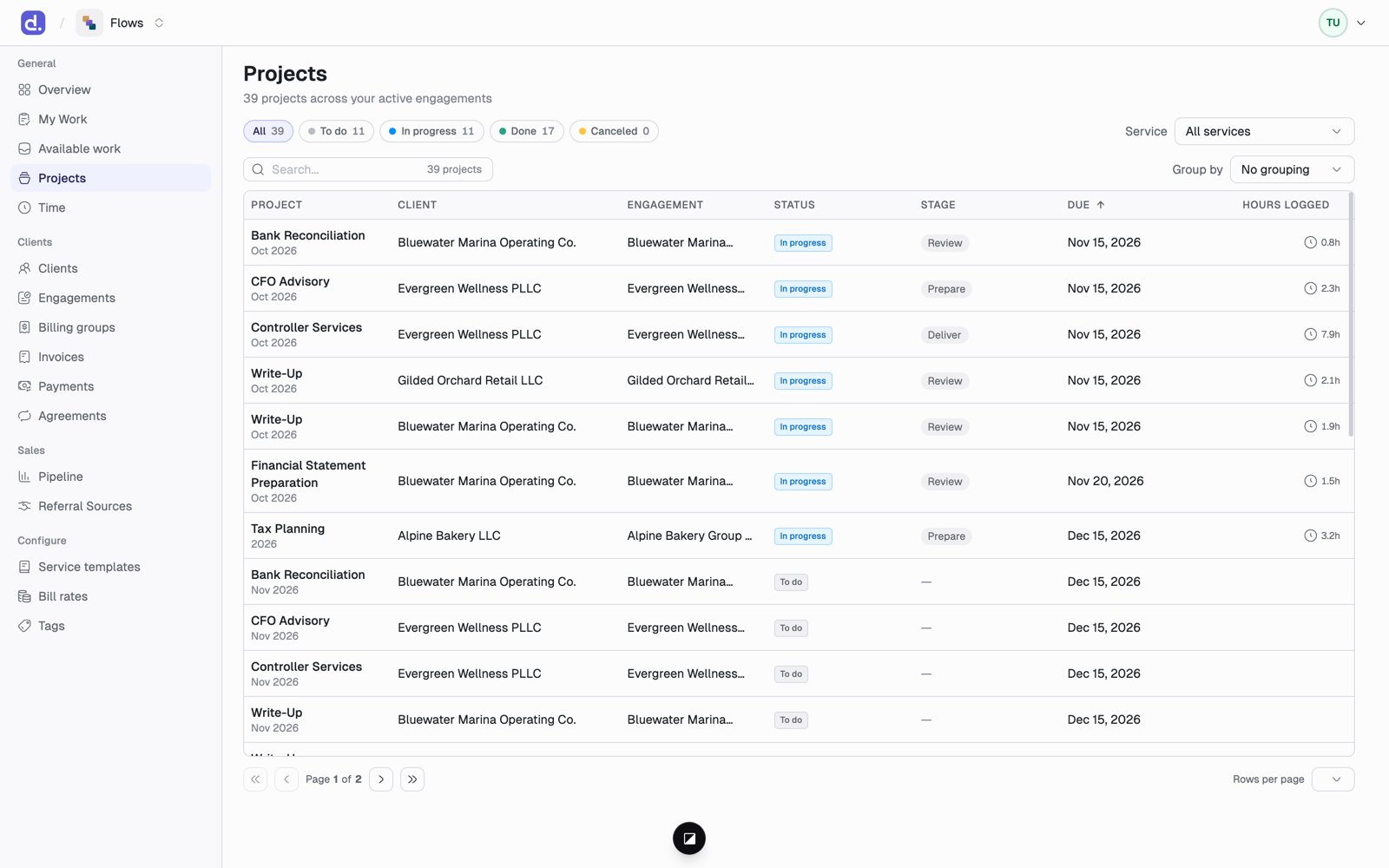Filter projects by To do status

[337, 131]
